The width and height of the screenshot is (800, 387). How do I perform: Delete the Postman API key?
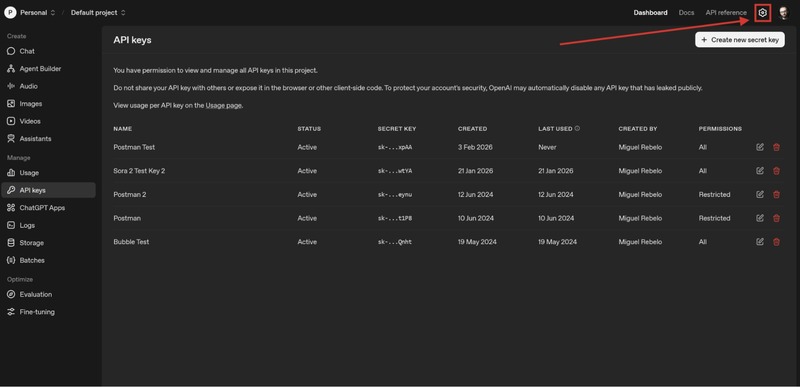coord(777,218)
